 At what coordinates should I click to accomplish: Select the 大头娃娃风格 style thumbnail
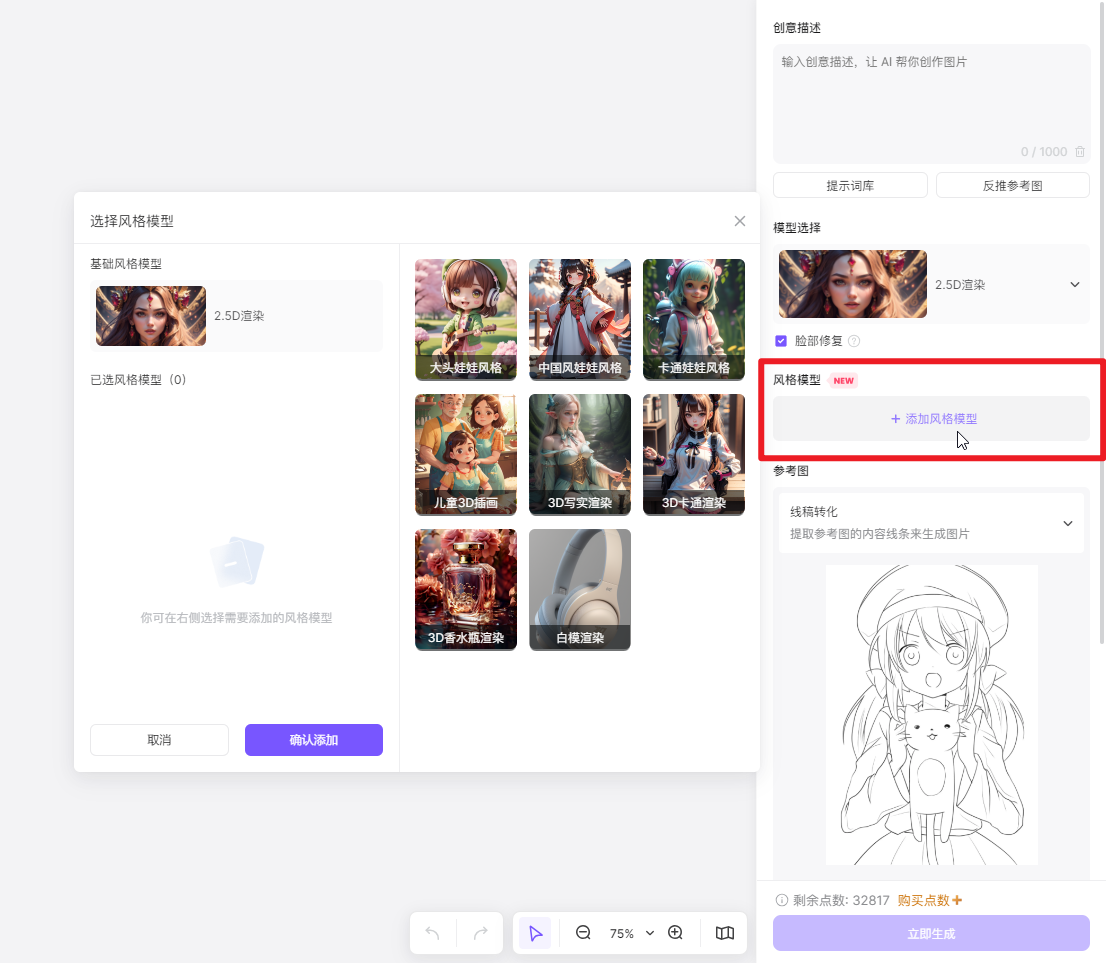pos(466,320)
